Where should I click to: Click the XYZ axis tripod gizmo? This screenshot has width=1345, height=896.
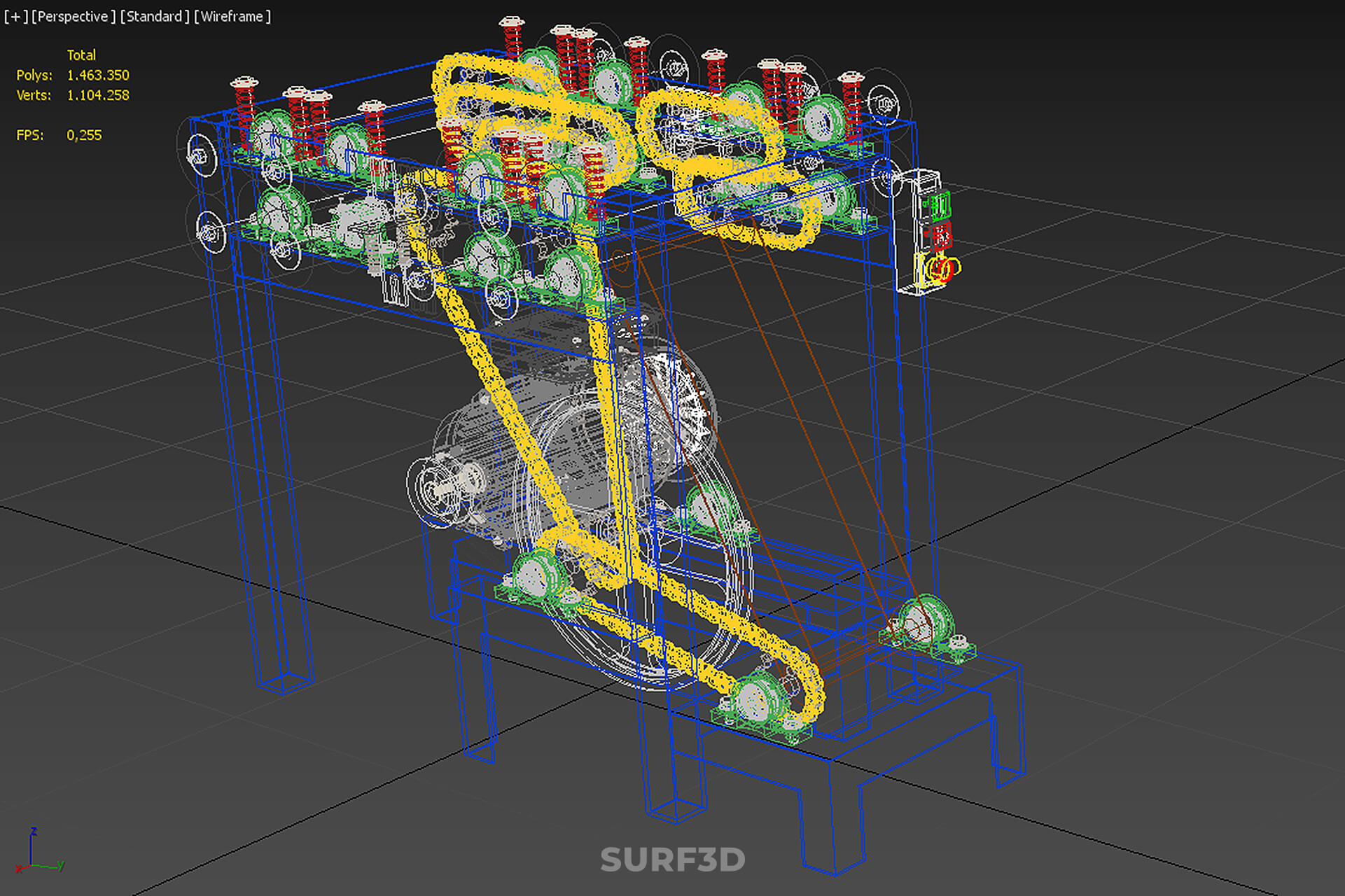[x=40, y=850]
